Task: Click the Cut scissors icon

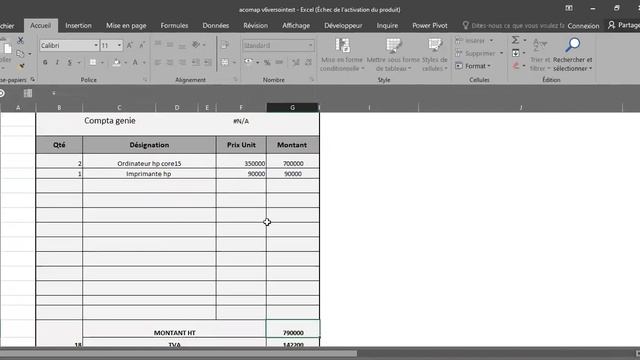Action: click(x=20, y=40)
